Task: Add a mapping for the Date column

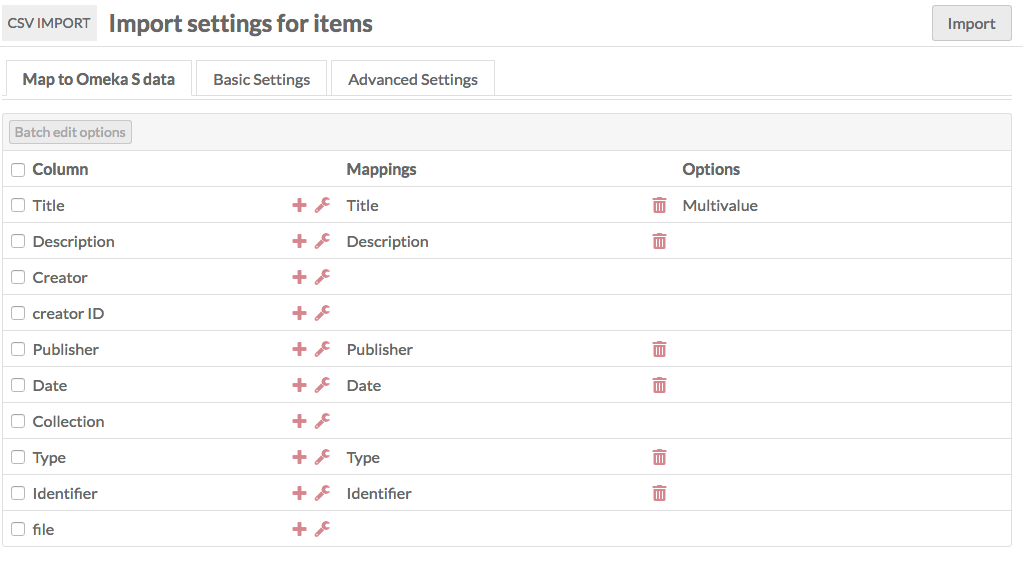Action: 299,386
